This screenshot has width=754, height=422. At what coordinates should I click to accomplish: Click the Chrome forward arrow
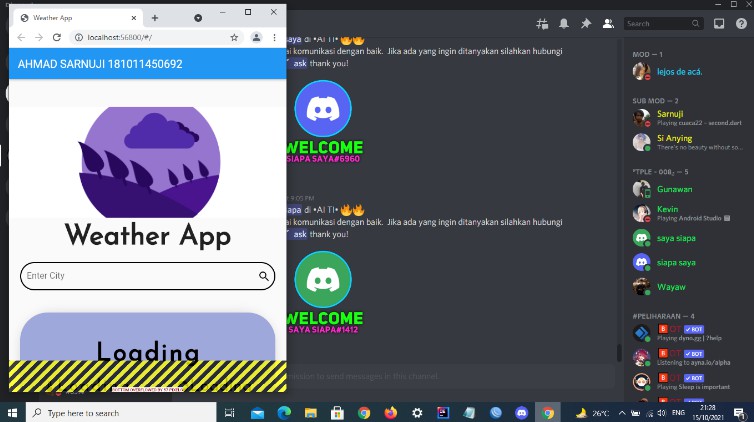coord(39,37)
